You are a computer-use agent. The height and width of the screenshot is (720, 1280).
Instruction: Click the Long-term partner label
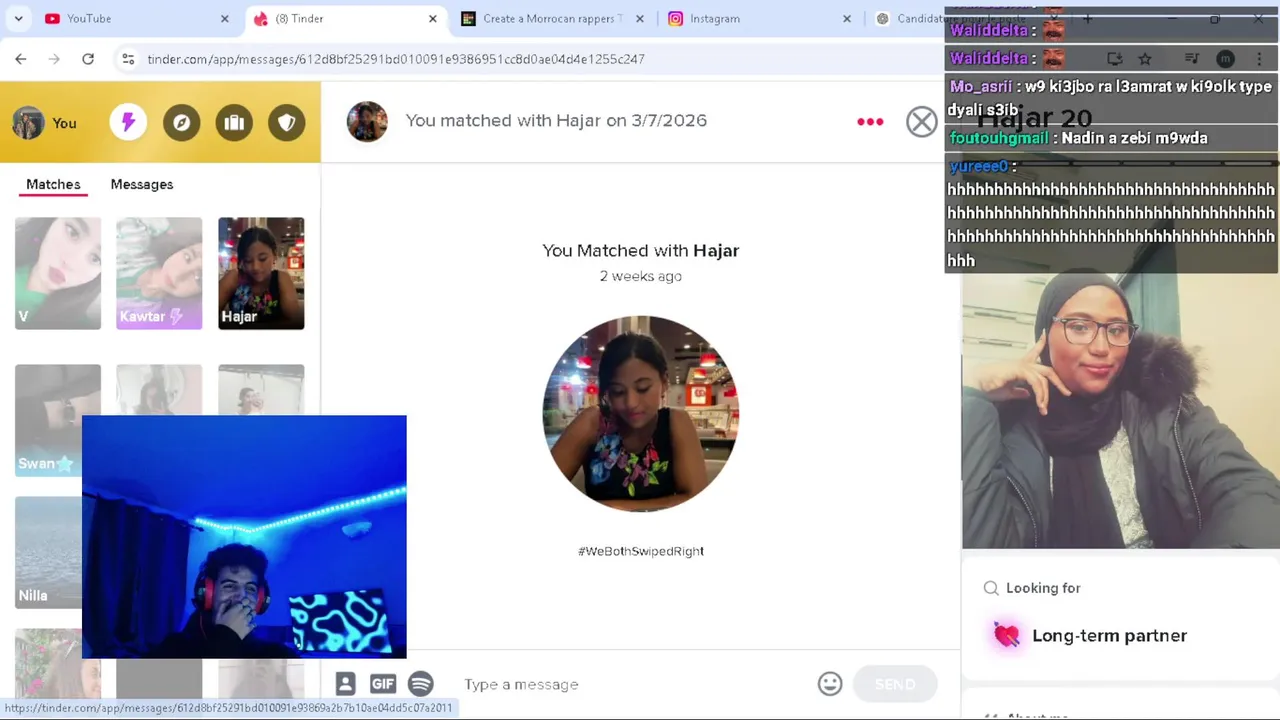pyautogui.click(x=1109, y=636)
